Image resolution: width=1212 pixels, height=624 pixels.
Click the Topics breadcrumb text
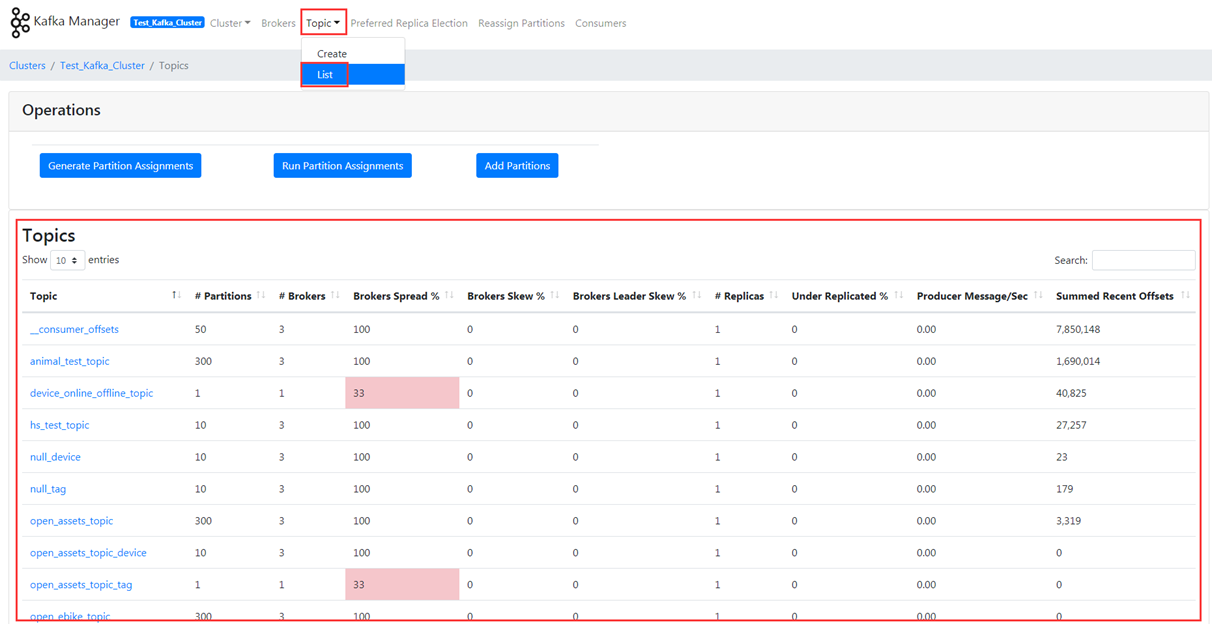[174, 66]
